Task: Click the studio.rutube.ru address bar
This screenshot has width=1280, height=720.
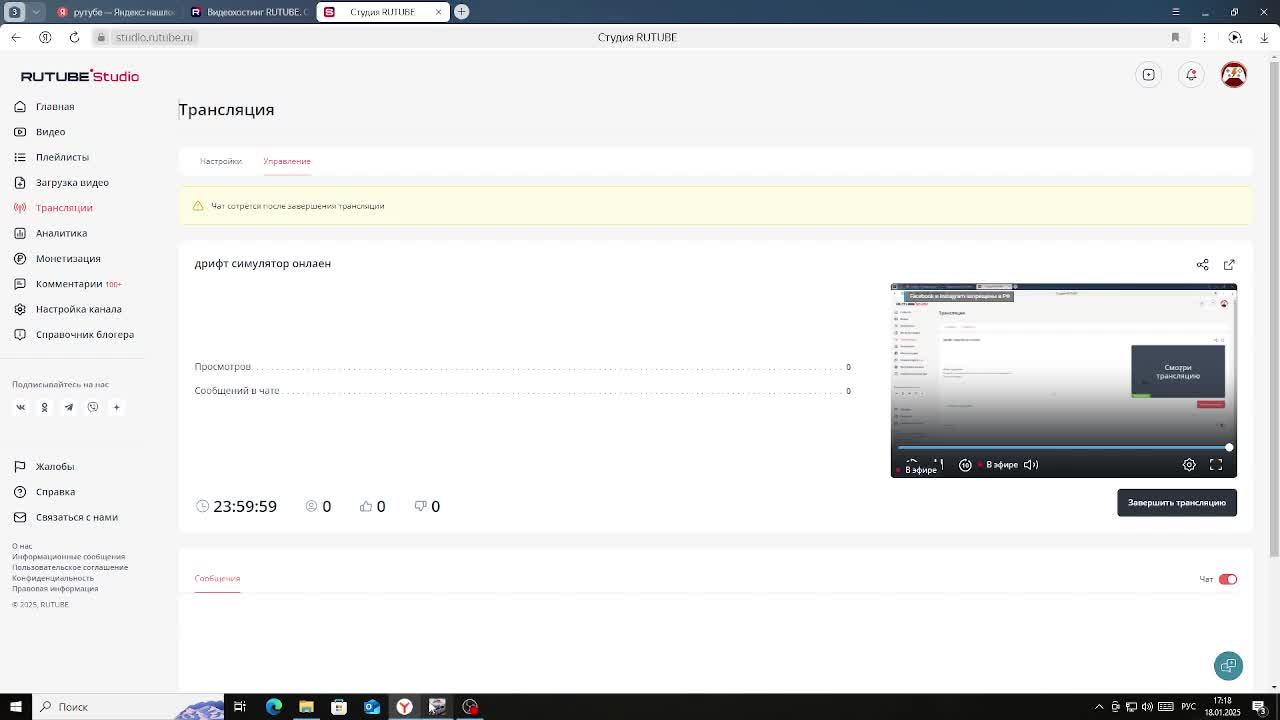Action: (155, 37)
